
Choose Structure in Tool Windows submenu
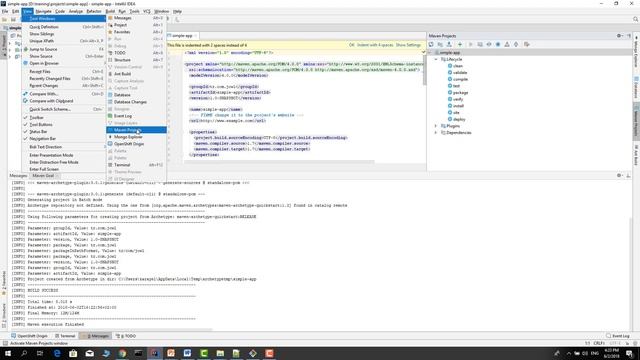pyautogui.click(x=136, y=60)
